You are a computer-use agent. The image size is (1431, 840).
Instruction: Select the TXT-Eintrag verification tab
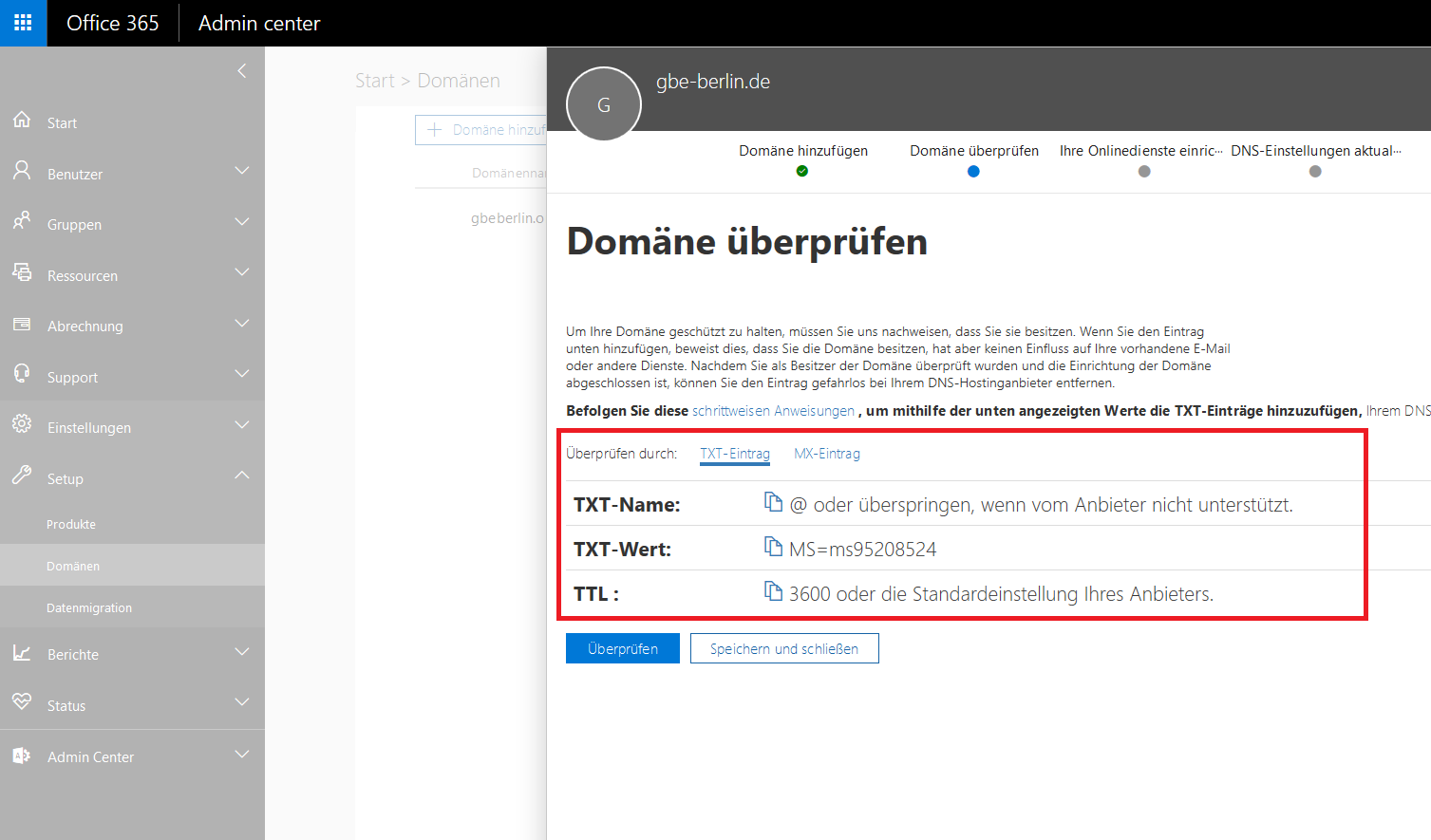[734, 454]
